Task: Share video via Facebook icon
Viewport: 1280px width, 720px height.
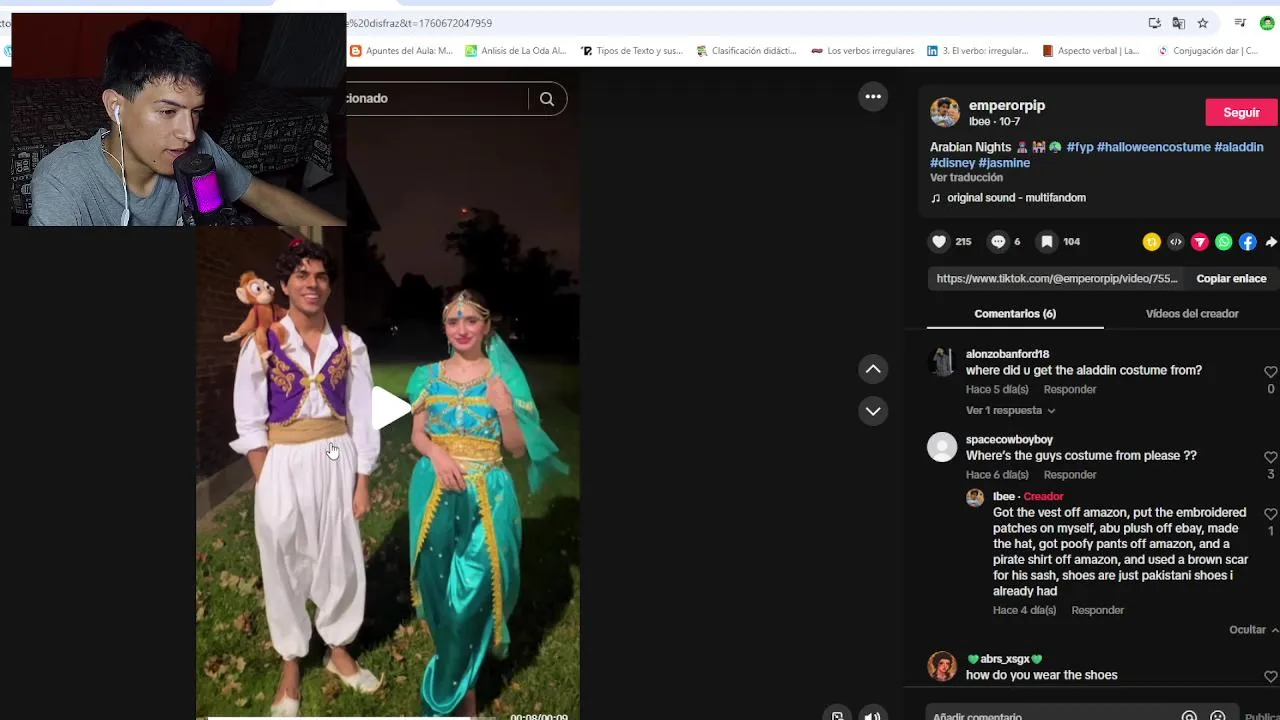Action: click(x=1247, y=242)
